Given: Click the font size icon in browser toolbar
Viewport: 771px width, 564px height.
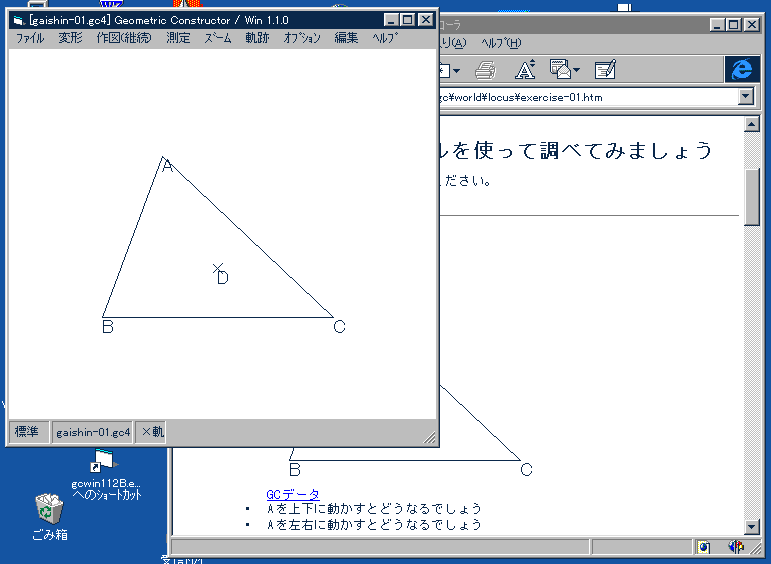Looking at the screenshot, I should pyautogui.click(x=525, y=70).
